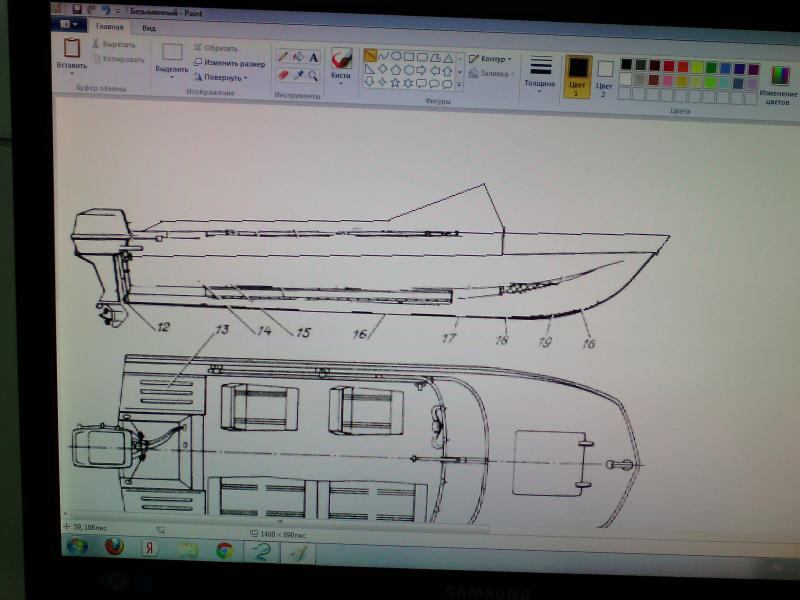The width and height of the screenshot is (800, 600).
Task: Switch to the Вид ribbon tab
Action: click(x=148, y=28)
